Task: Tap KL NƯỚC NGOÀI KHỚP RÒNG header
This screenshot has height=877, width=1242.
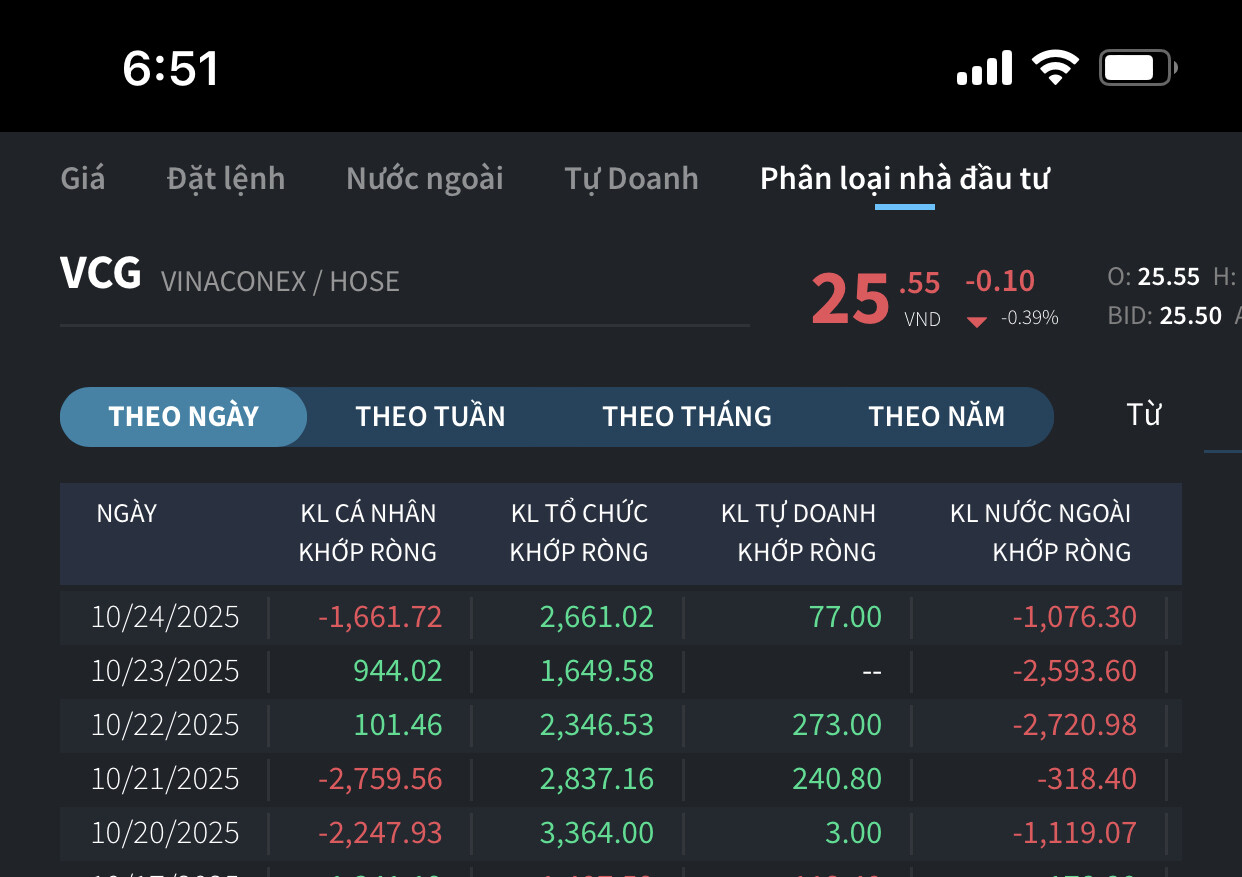Action: pos(1040,532)
